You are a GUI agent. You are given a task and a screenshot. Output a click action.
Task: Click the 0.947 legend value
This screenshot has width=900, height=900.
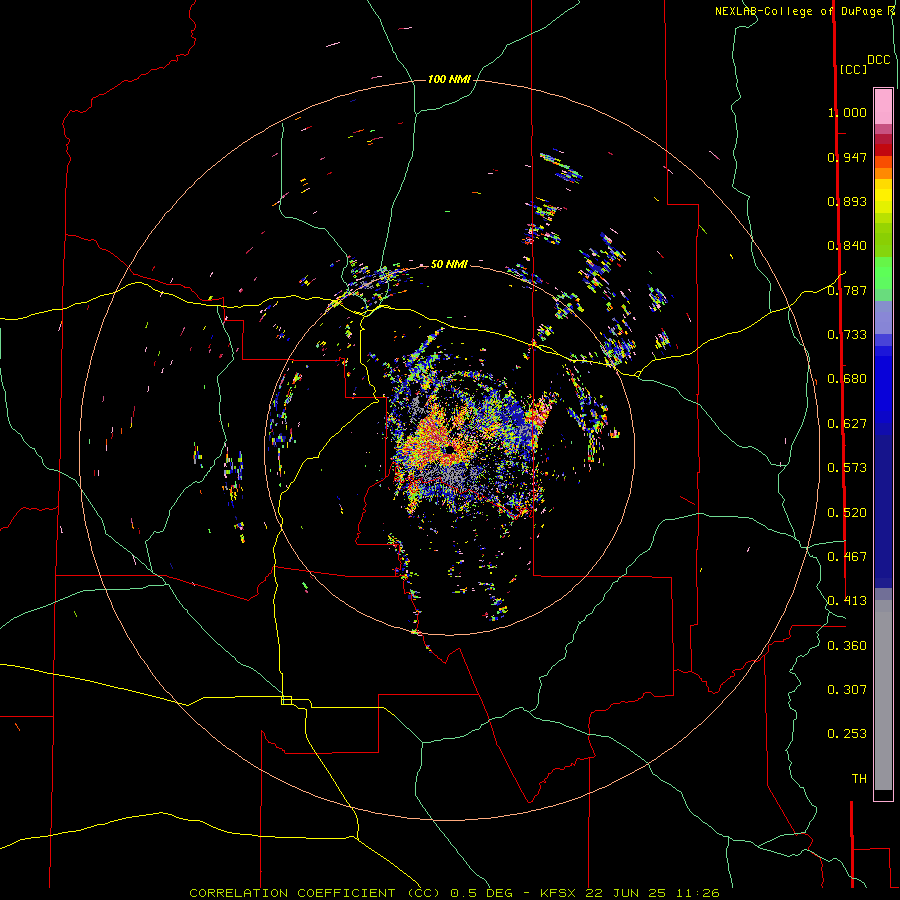coord(847,157)
